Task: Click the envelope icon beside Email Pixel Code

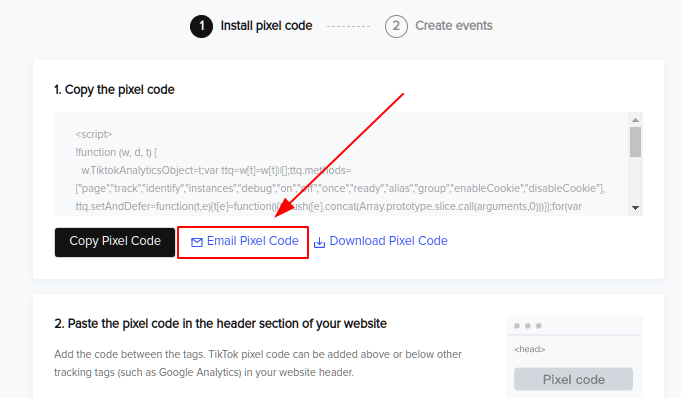Action: click(197, 242)
